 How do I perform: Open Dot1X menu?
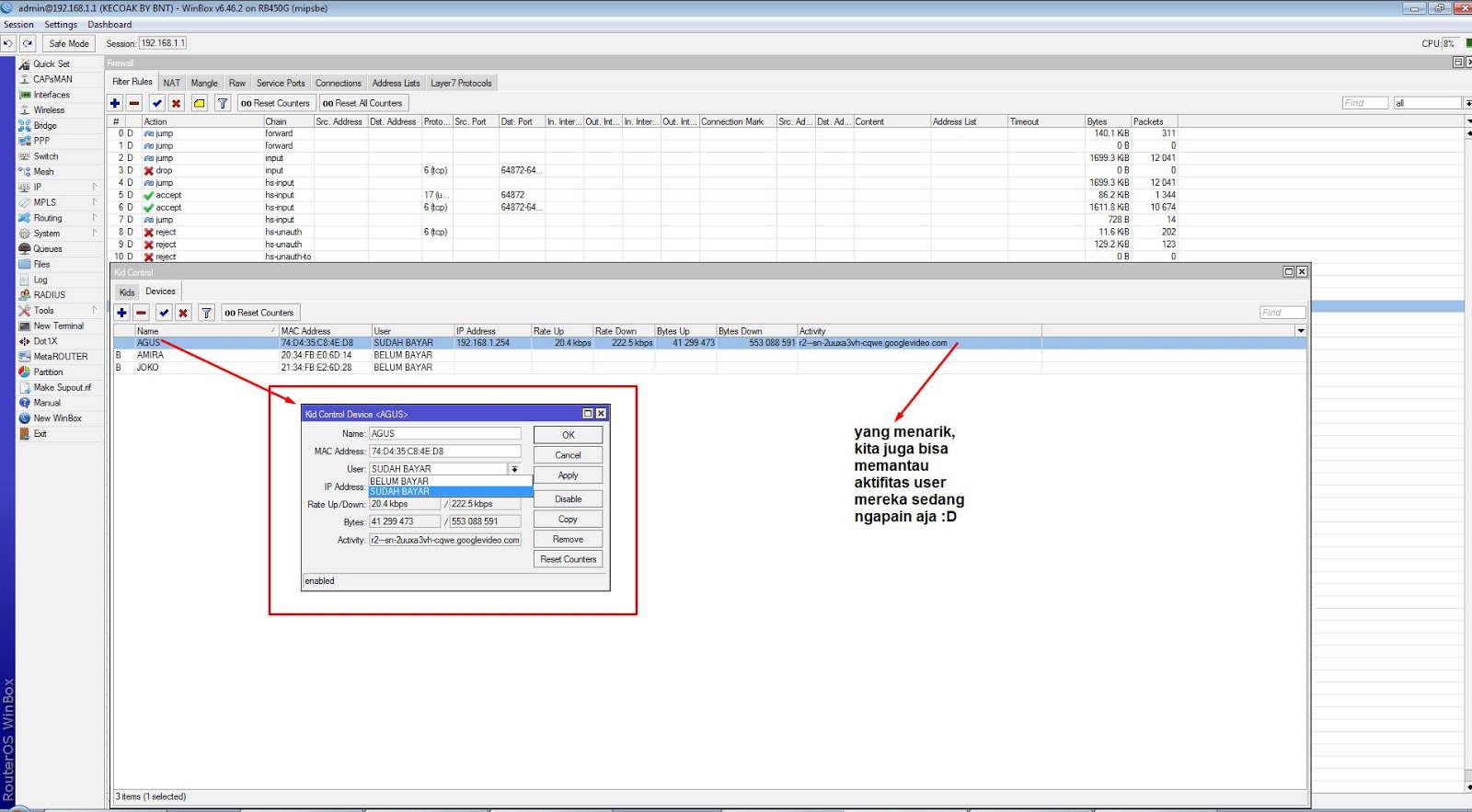pos(45,341)
